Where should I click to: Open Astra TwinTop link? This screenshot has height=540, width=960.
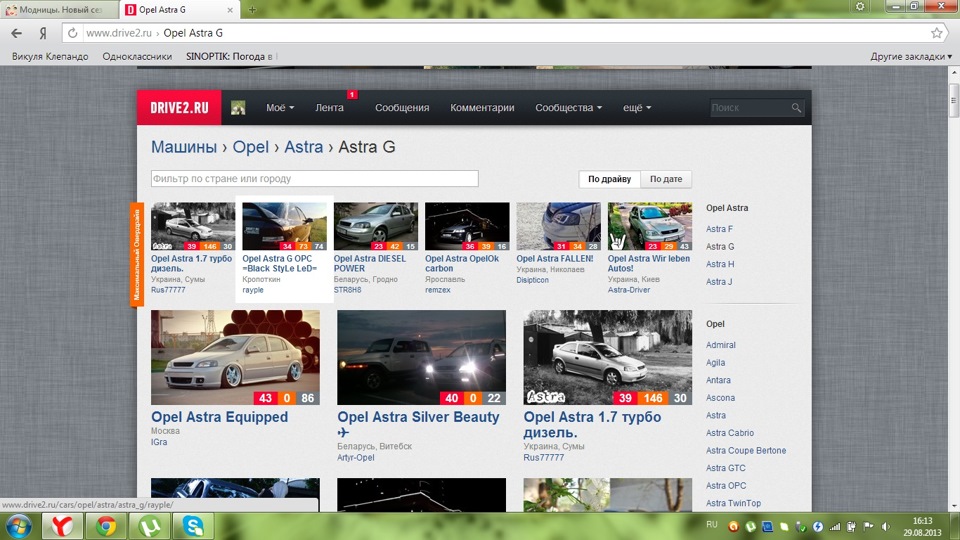[x=733, y=503]
